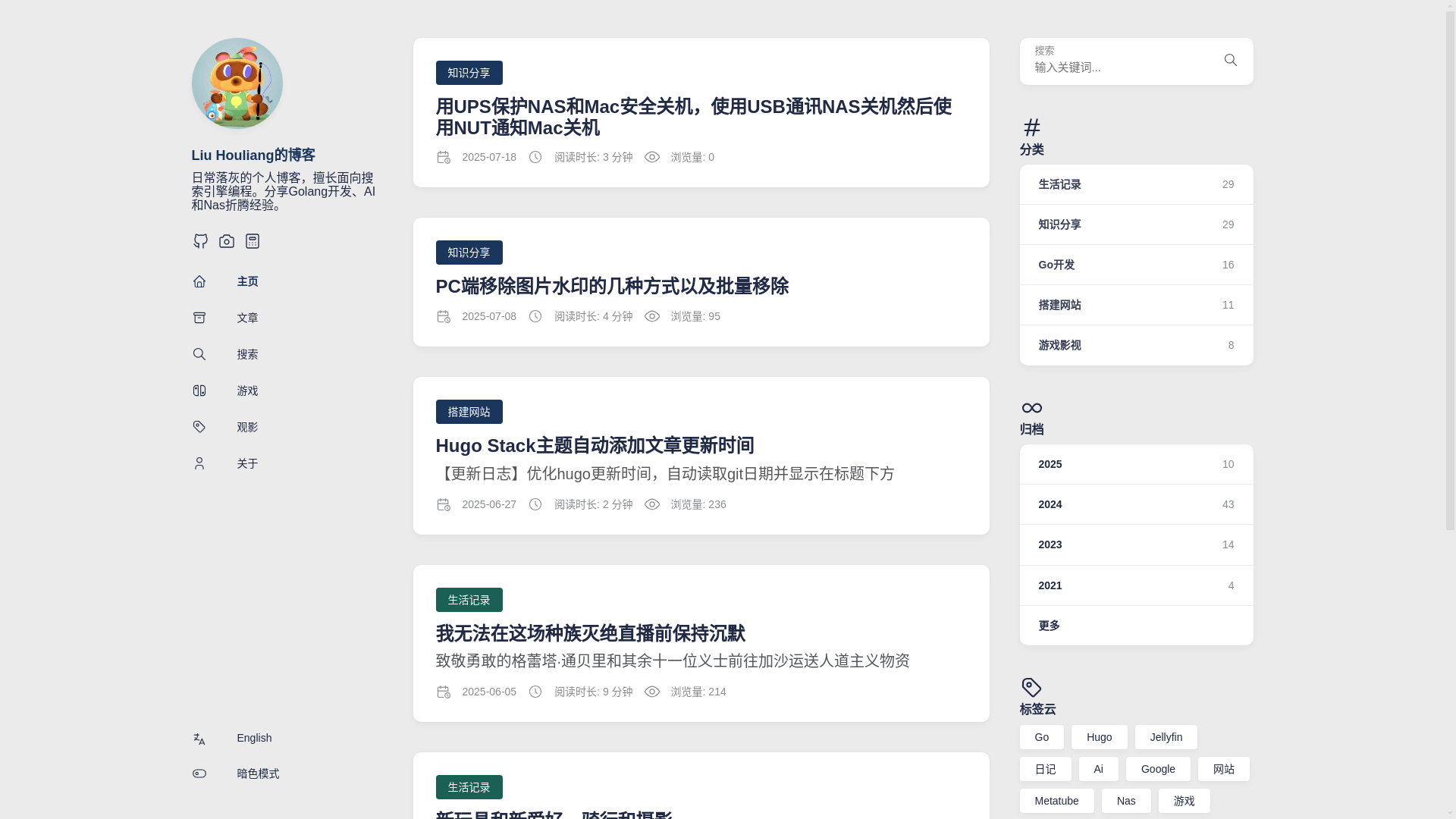Open 游戏影视 category
The image size is (1456, 819).
(1136, 345)
